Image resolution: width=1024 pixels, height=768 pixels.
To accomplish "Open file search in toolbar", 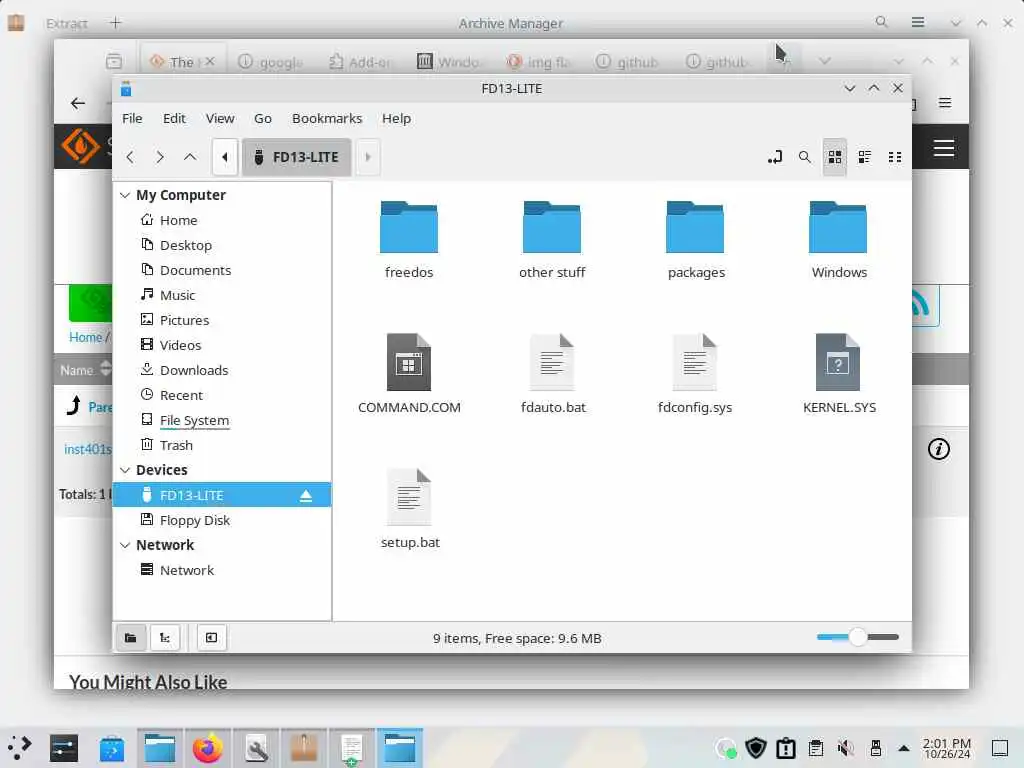I will (x=805, y=157).
